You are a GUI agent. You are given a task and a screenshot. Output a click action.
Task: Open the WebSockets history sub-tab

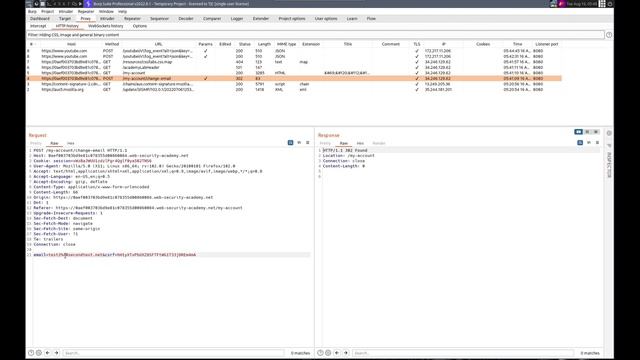pyautogui.click(x=106, y=26)
